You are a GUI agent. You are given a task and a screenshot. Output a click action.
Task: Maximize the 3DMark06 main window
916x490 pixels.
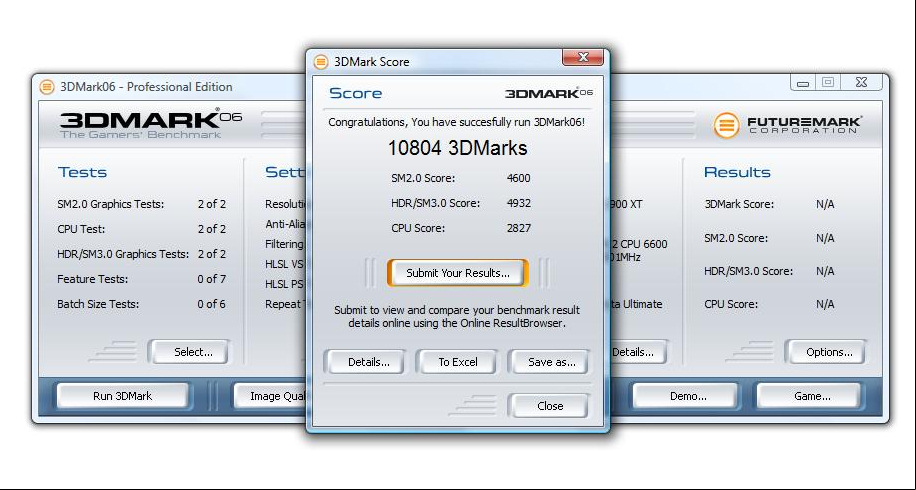tap(828, 82)
